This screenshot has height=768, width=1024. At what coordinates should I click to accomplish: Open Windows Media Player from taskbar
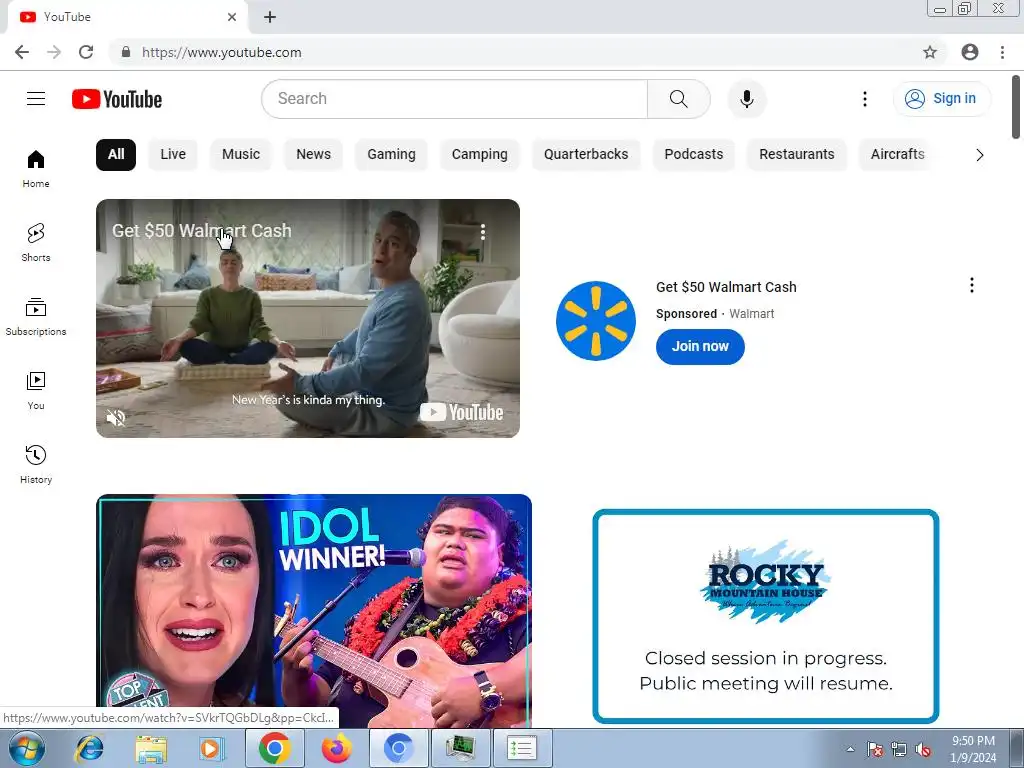coord(212,748)
